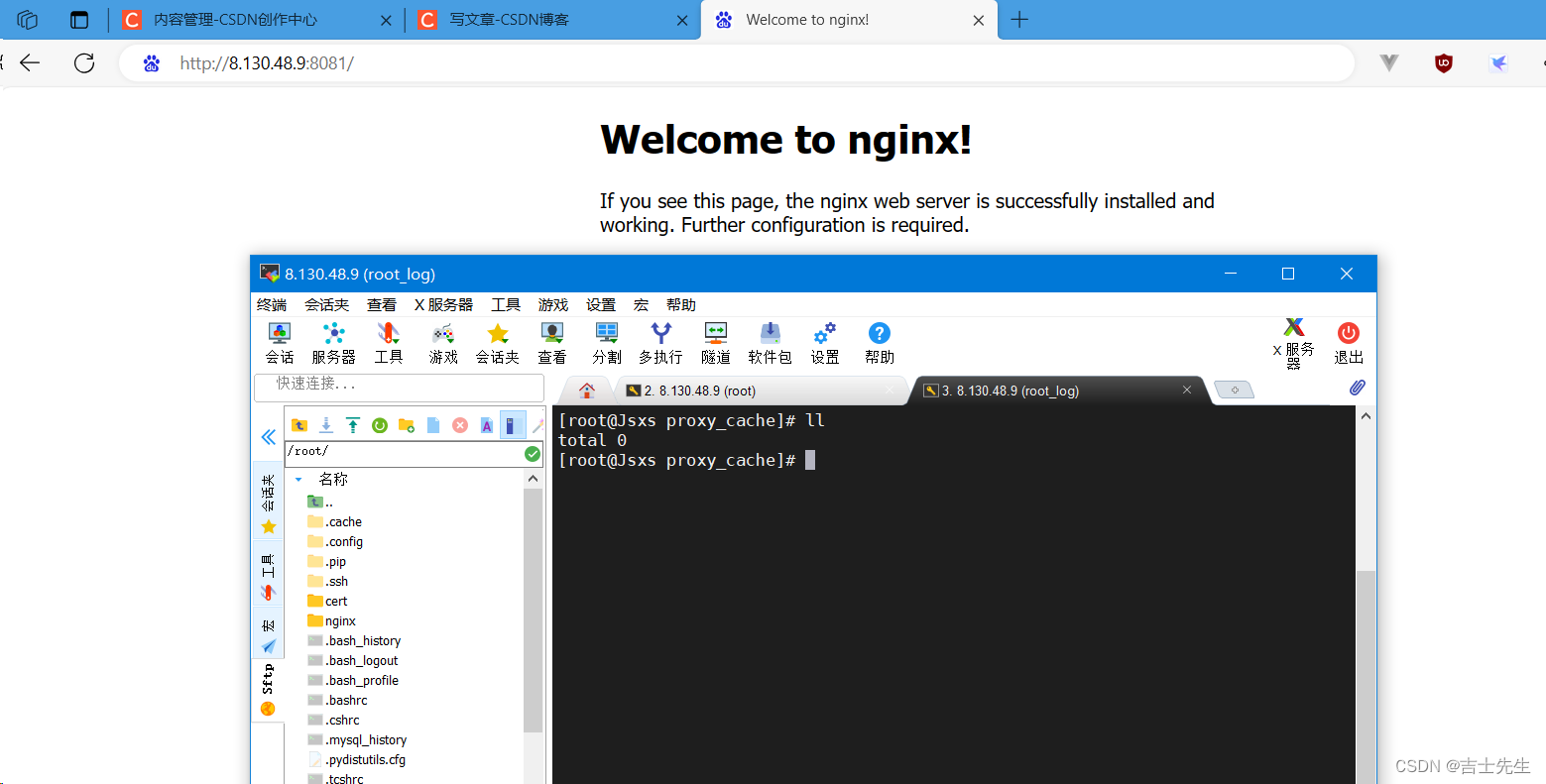Open the 查看 menu in menu bar
1546x784 pixels.
click(x=382, y=304)
